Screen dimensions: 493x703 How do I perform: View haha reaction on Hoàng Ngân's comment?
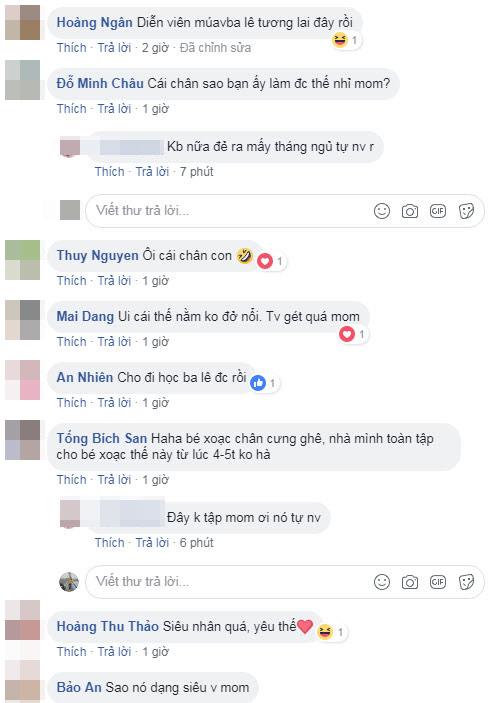[340, 40]
